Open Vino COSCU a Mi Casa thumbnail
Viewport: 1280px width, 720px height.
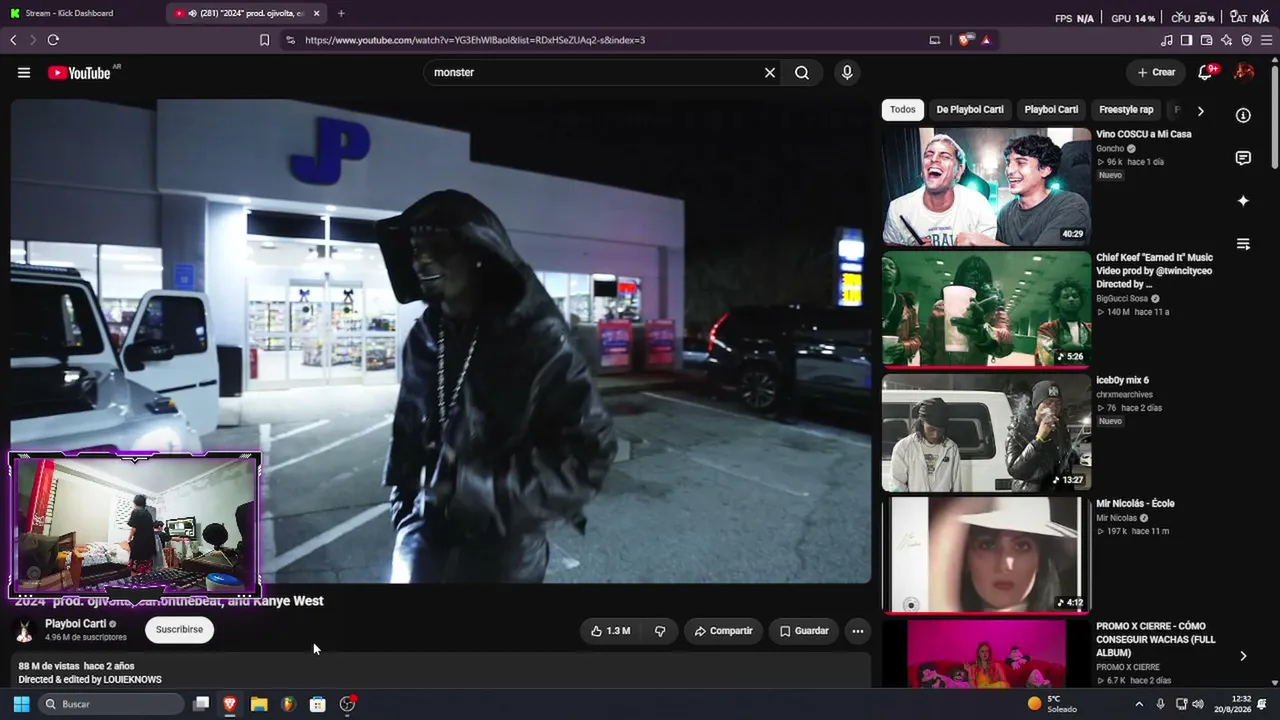click(x=986, y=186)
